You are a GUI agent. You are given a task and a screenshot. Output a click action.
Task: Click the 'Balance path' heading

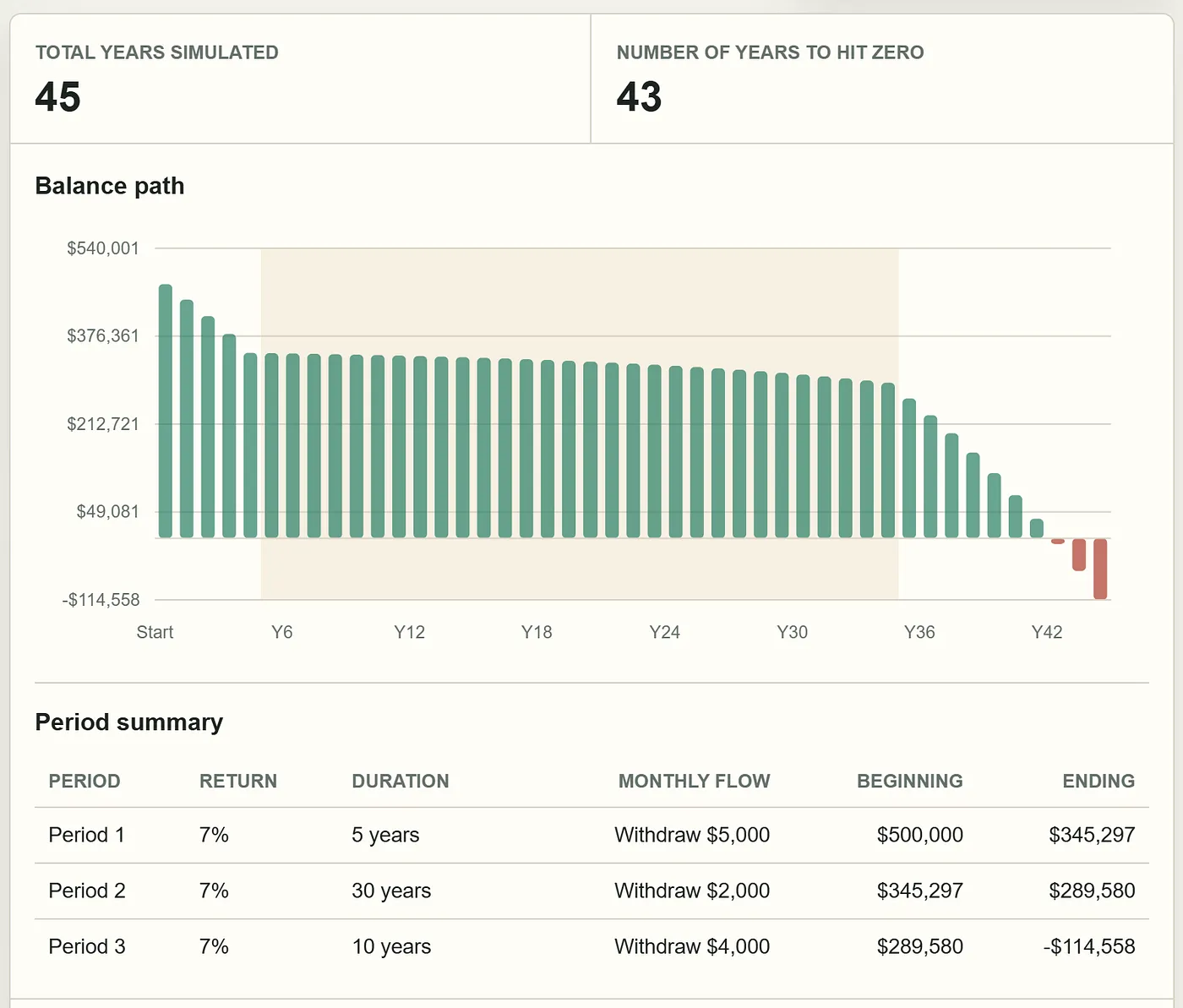pyautogui.click(x=110, y=186)
